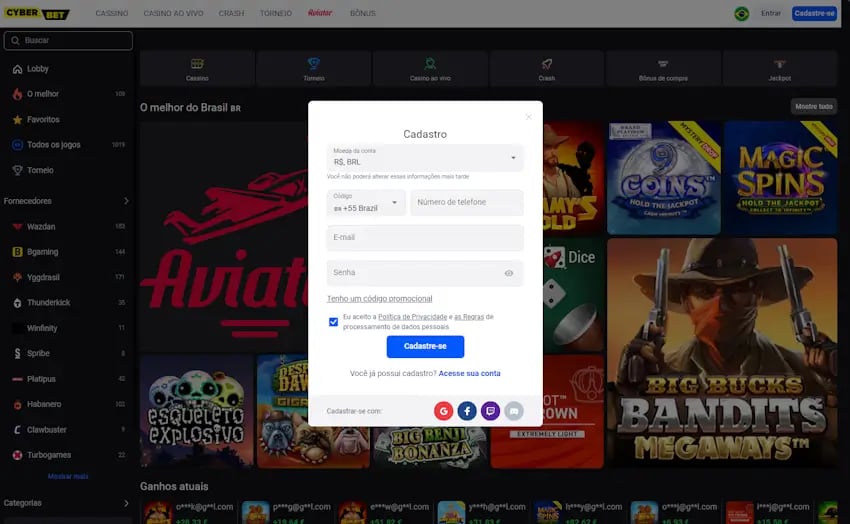Sign up with the Twitch icon

(490, 411)
